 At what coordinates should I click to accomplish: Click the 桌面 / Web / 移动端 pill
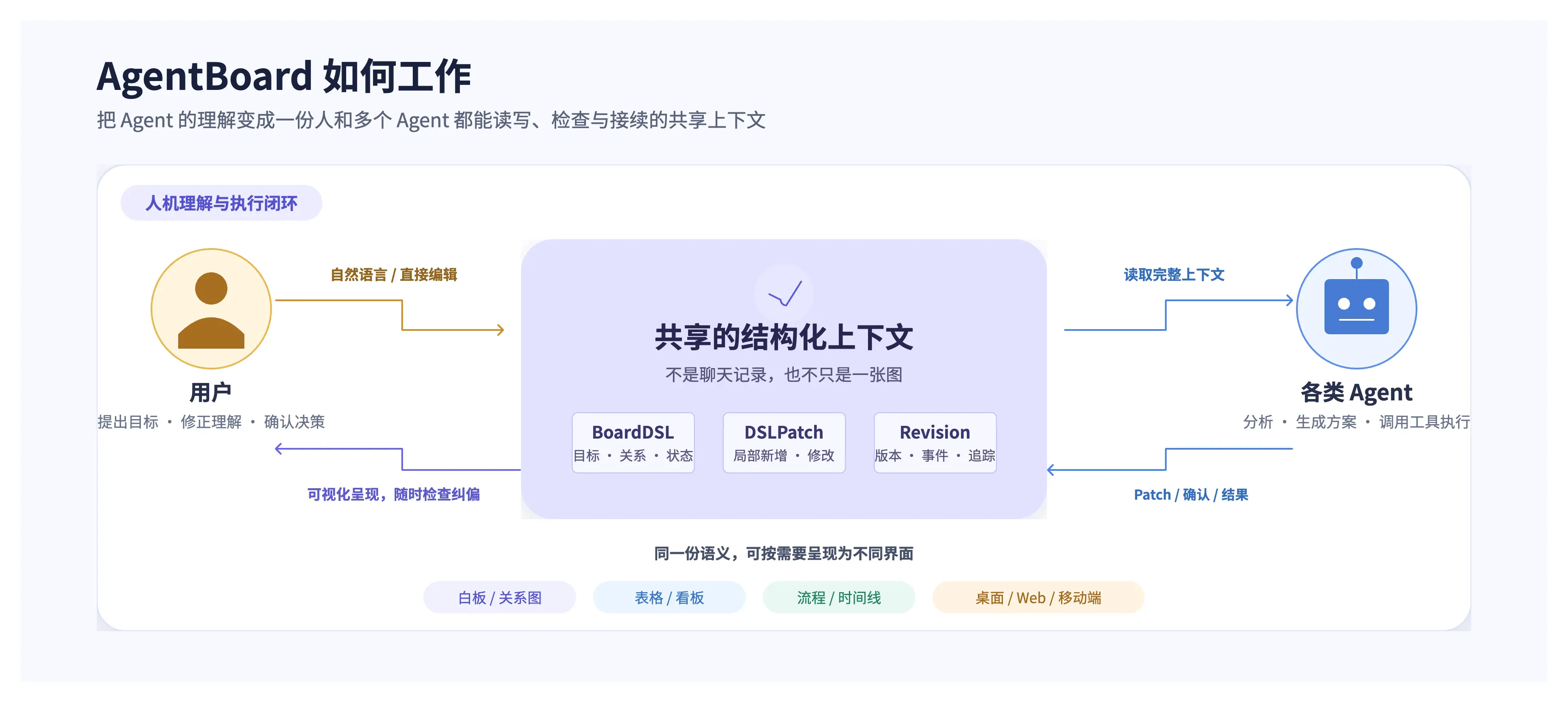coord(1039,597)
